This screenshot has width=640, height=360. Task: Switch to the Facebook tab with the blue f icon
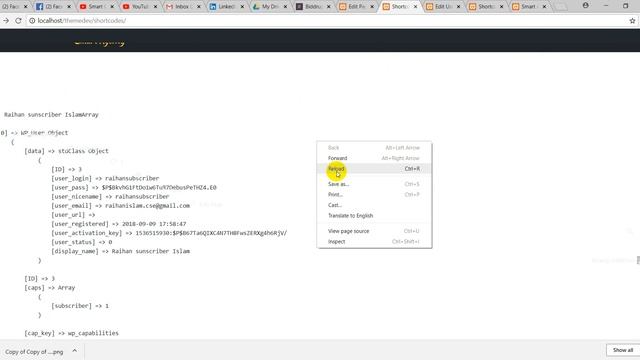pos(53,7)
